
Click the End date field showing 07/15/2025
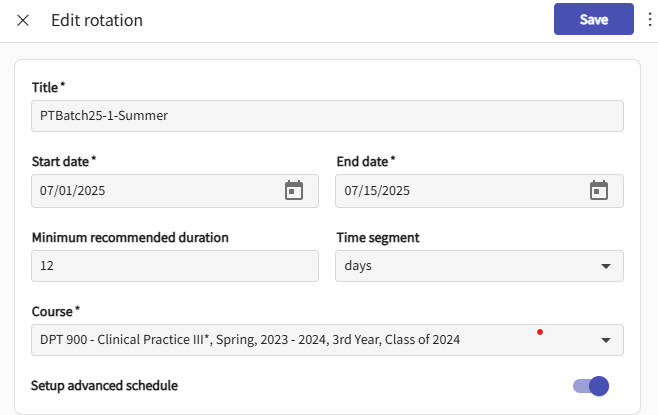[x=455, y=191]
